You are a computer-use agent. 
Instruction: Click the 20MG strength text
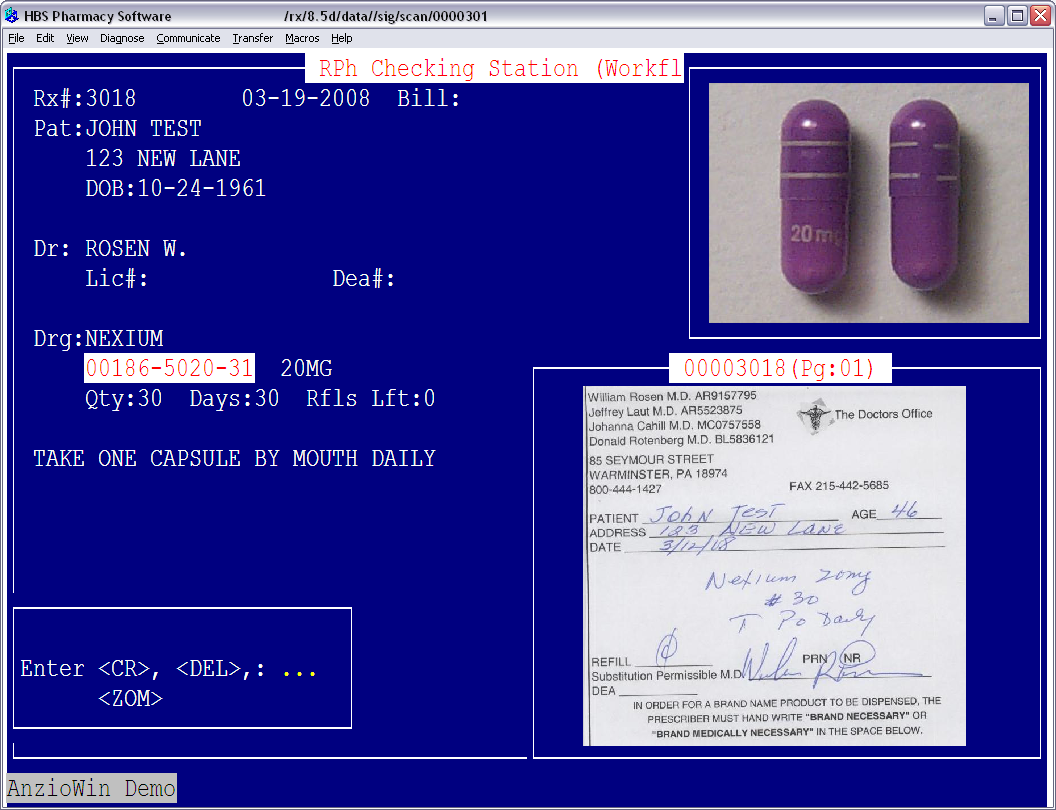(x=306, y=368)
